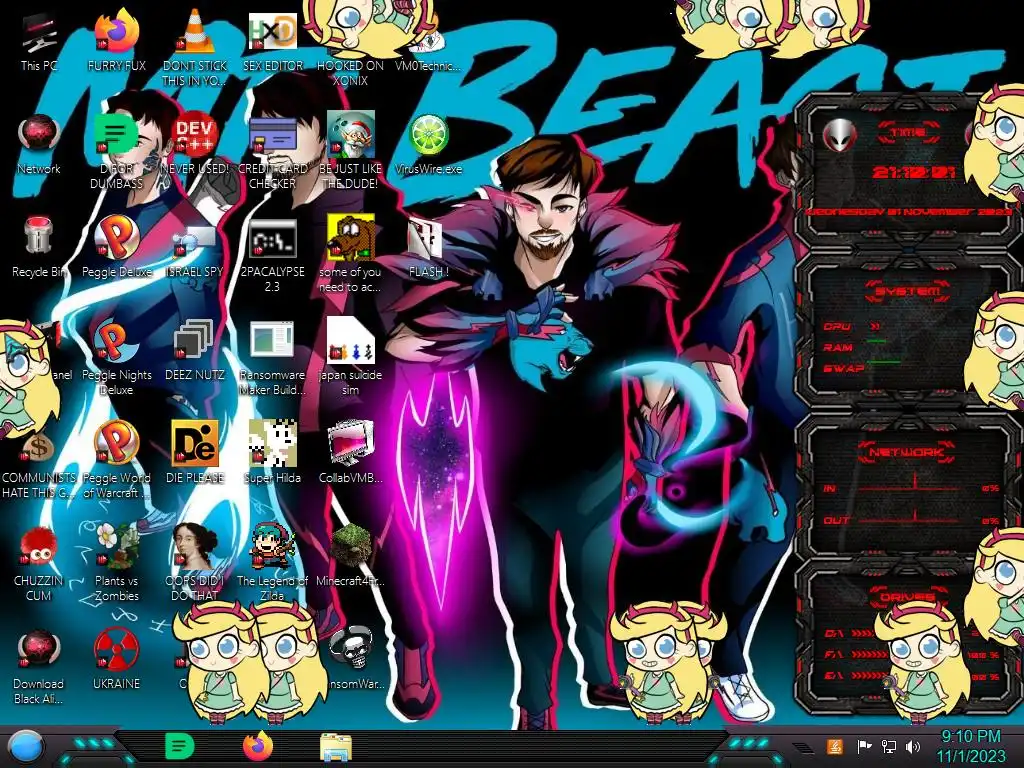Click the Action Center flag tray icon

(x=864, y=746)
